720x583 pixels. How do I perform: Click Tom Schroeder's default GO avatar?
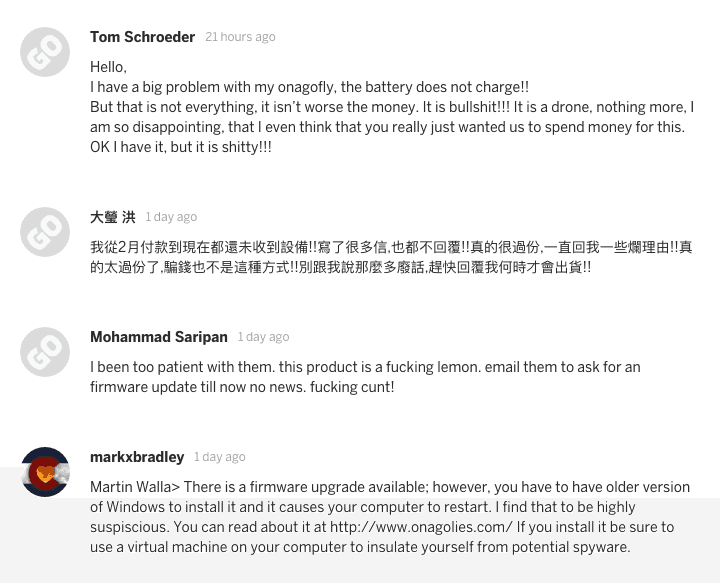45,52
